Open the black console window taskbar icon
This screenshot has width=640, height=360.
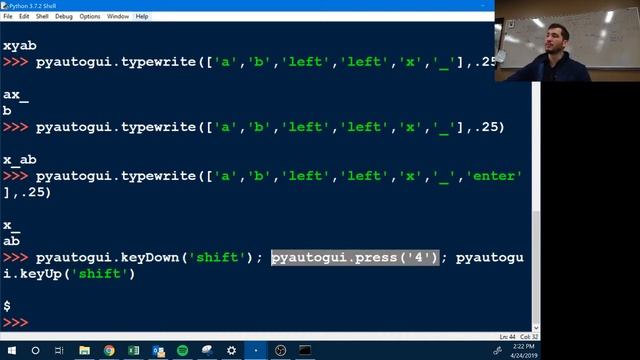pos(305,351)
